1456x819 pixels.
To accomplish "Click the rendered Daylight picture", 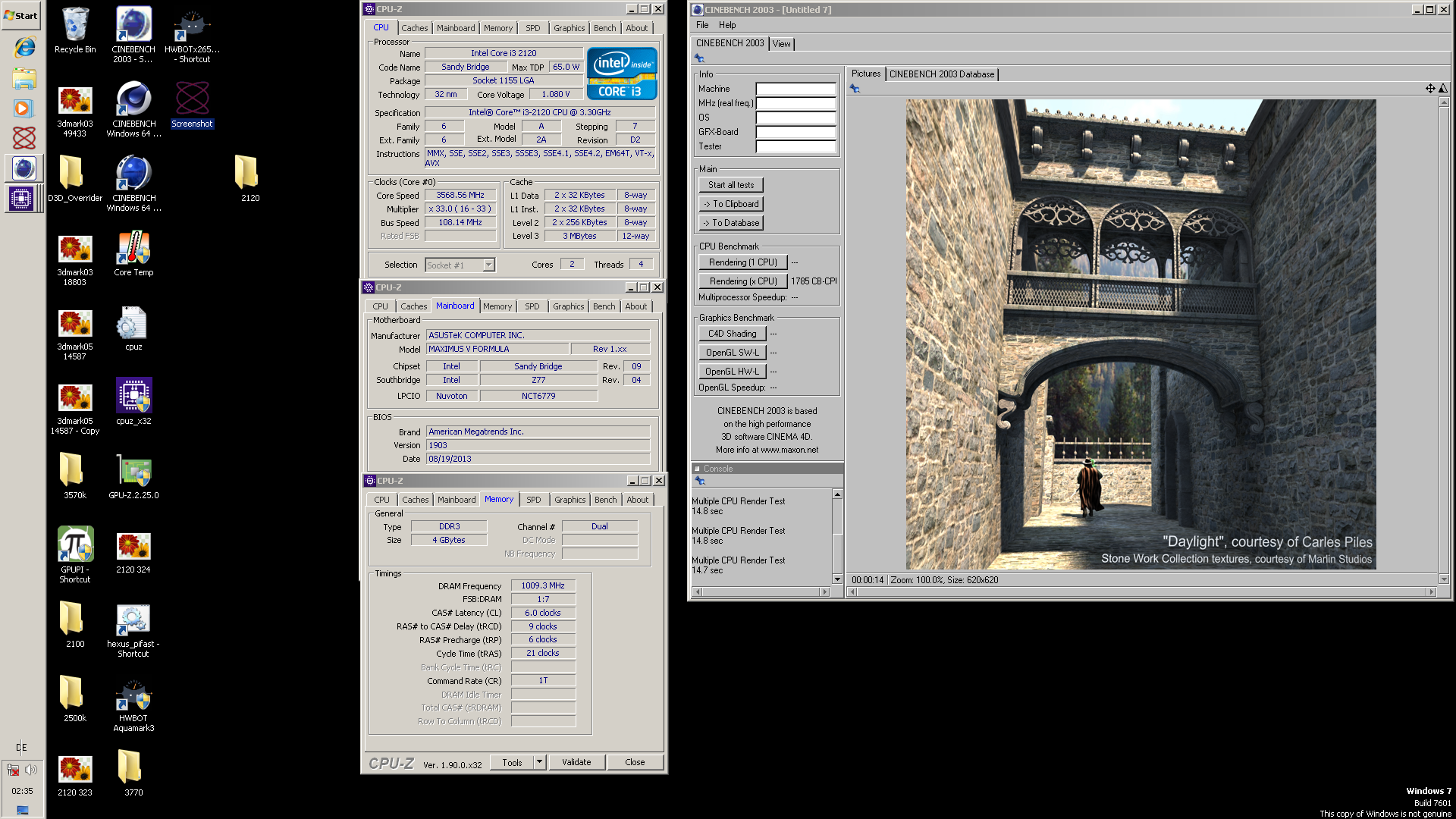I will tap(1141, 334).
